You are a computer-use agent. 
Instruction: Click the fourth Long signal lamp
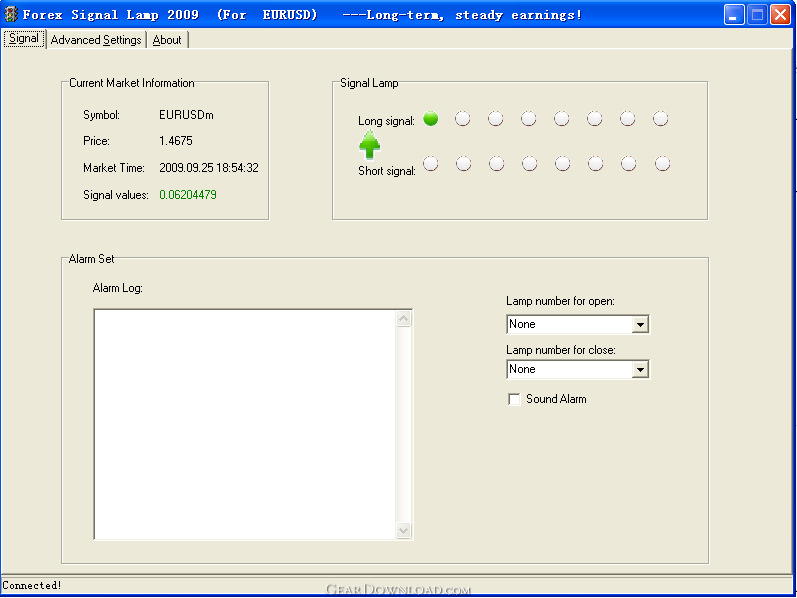click(529, 119)
